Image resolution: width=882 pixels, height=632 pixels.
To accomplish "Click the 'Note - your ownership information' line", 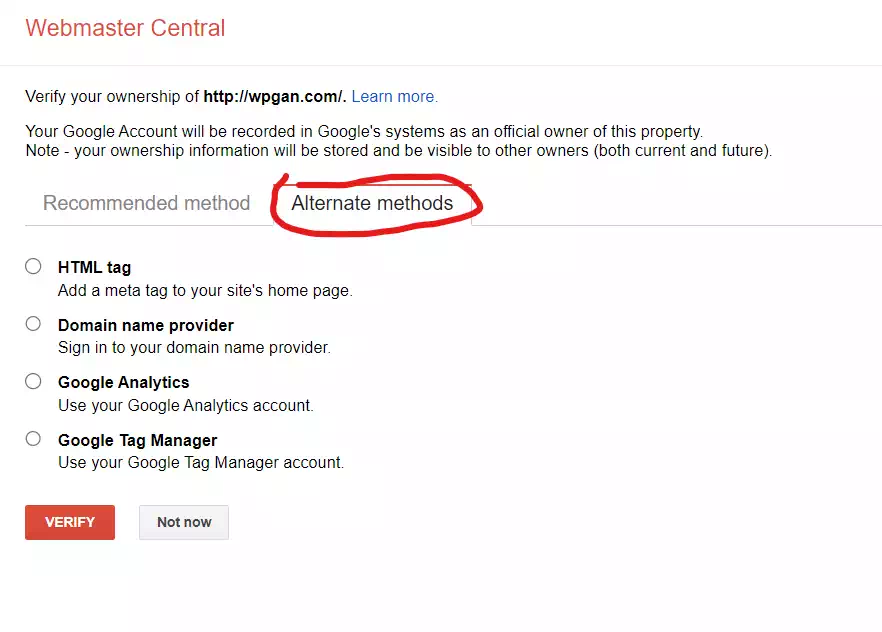I will click(x=399, y=151).
